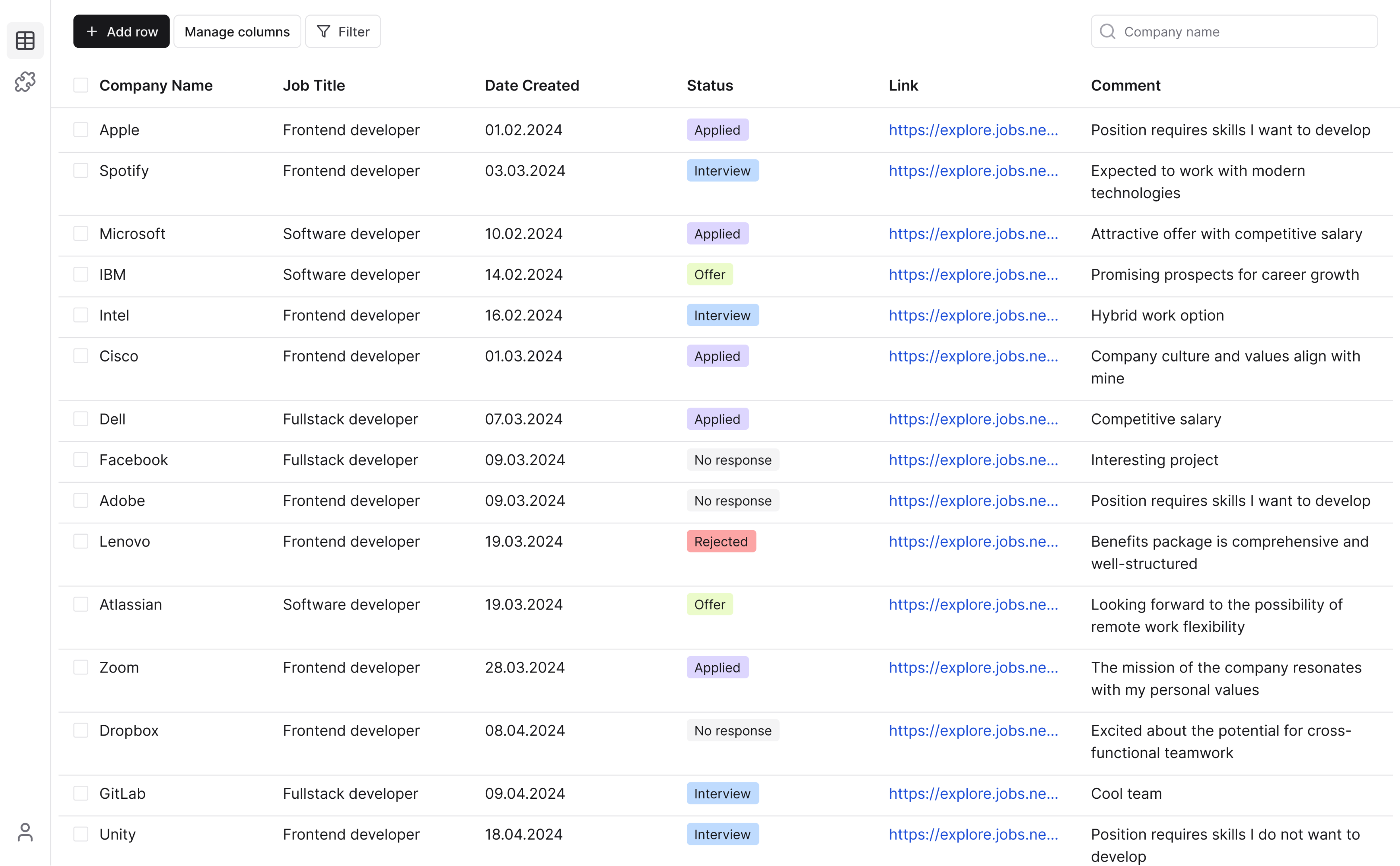Open the Zoom row job link
This screenshot has width=1400, height=866.
pos(973,667)
